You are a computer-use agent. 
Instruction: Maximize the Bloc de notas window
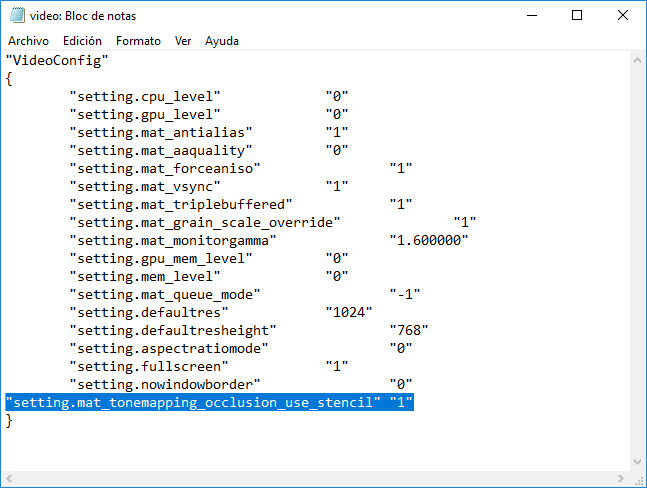pos(577,16)
